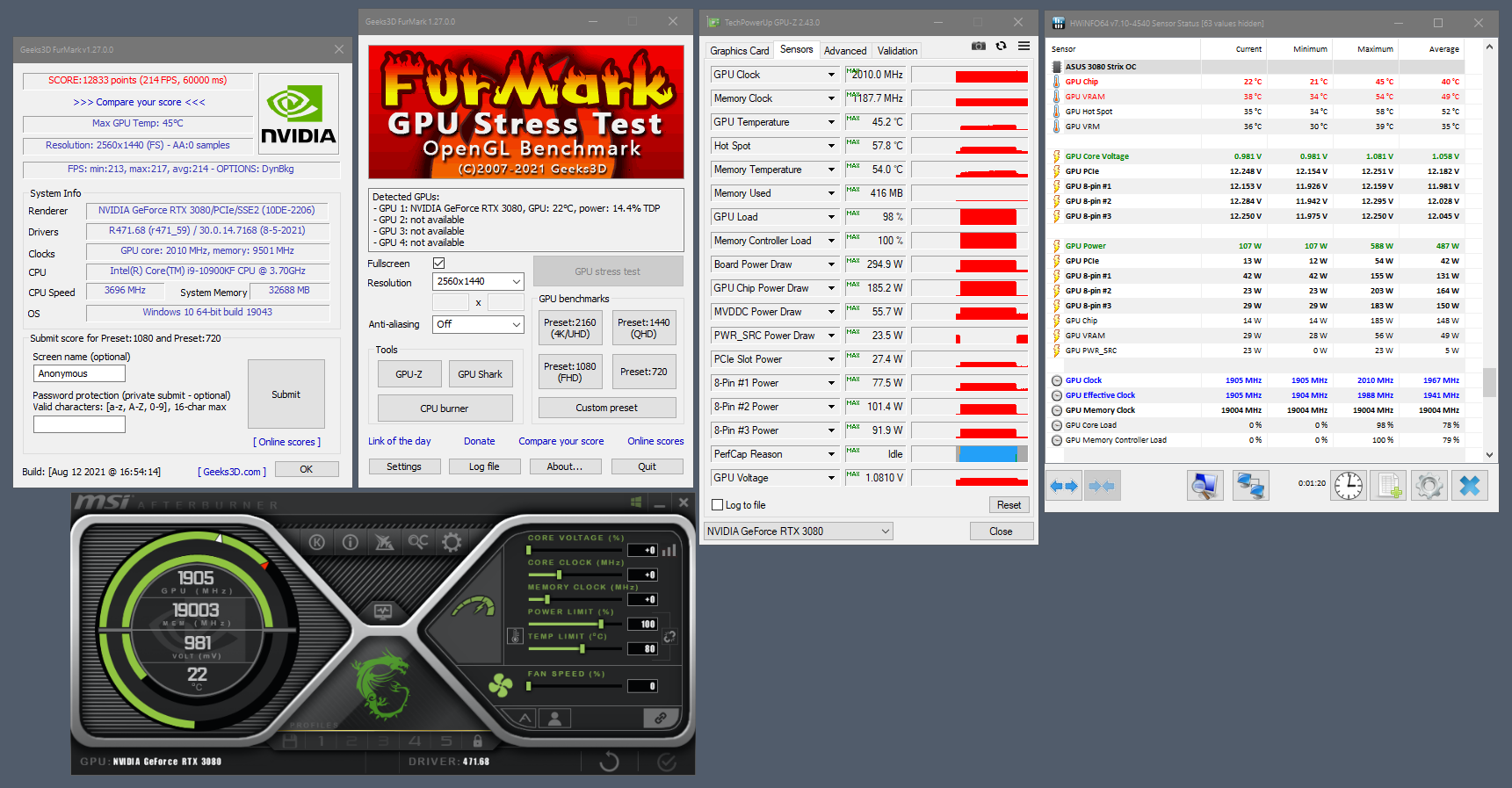Refresh GPU-Z sensors with refresh icon
This screenshot has width=1512, height=788.
click(1002, 47)
